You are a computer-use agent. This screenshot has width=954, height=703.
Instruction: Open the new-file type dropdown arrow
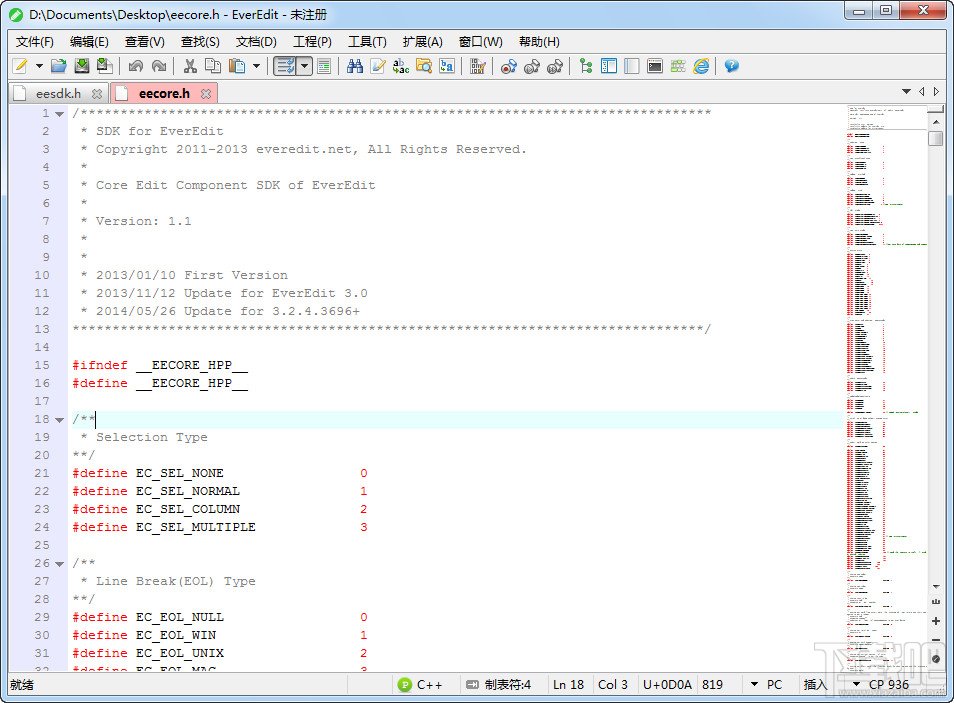point(39,66)
